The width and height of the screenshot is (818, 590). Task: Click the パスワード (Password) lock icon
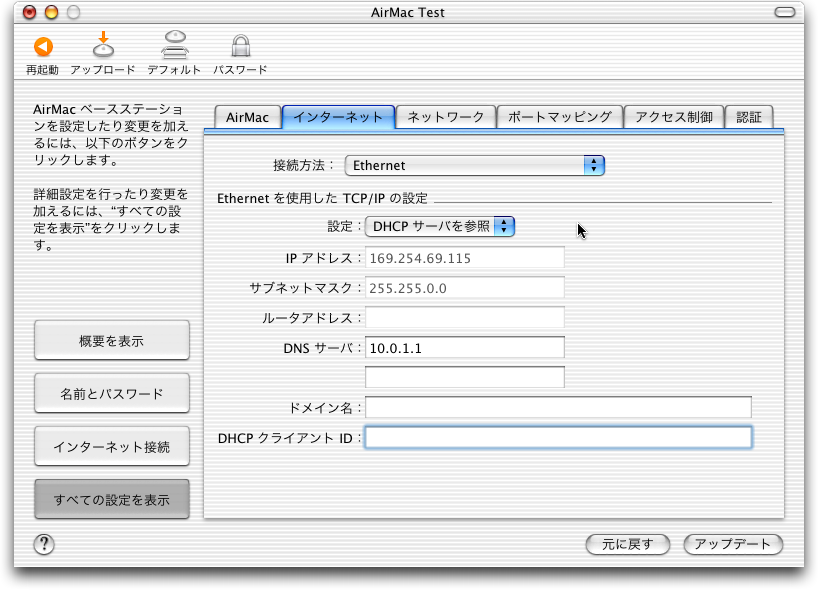pos(240,47)
